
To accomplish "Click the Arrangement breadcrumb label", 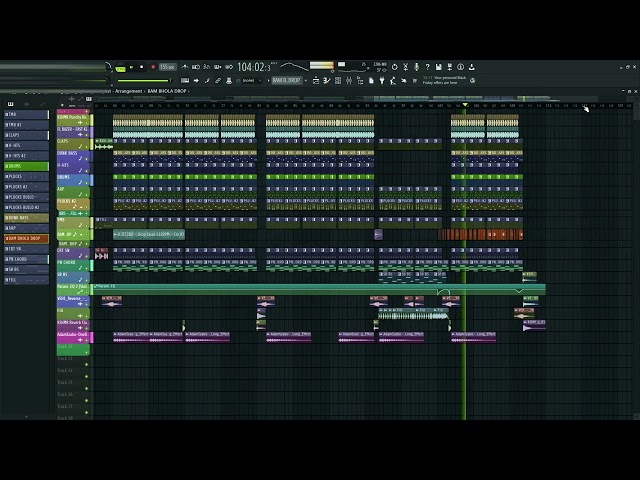I will (128, 91).
